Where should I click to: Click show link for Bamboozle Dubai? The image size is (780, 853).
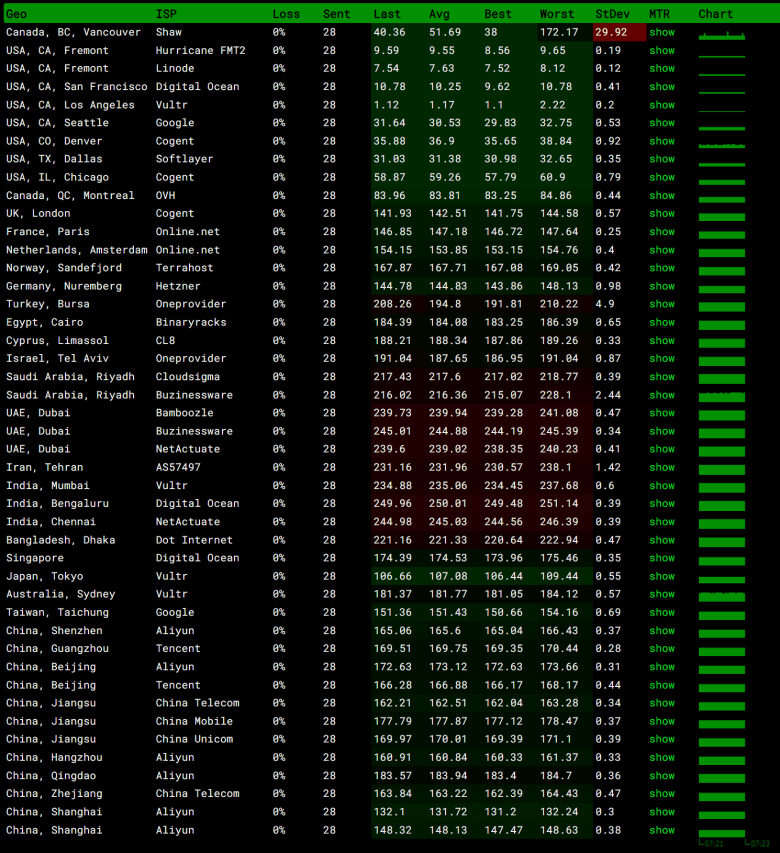pyautogui.click(x=661, y=413)
